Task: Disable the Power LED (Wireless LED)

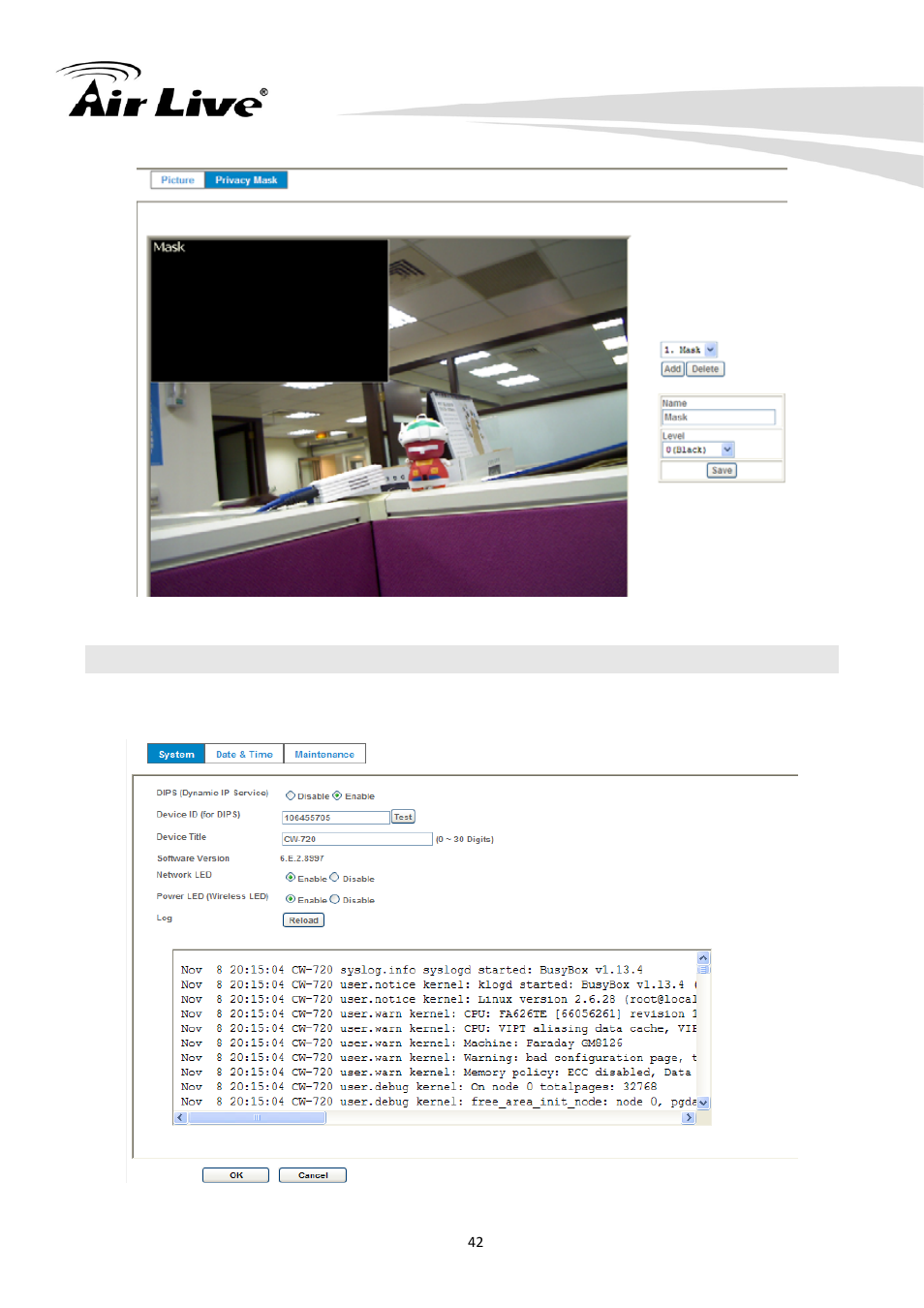Action: click(x=334, y=899)
